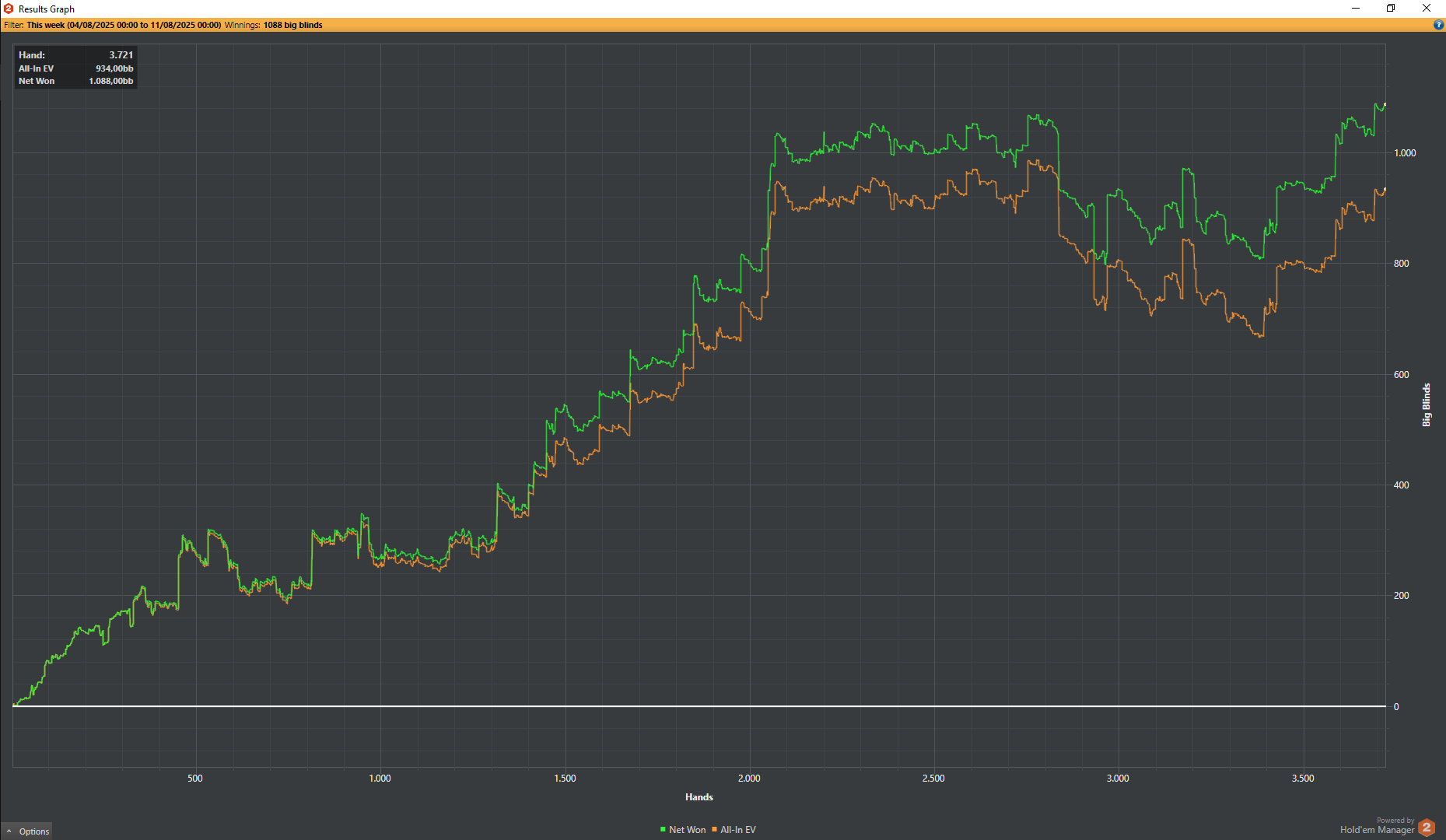Click the 'All-In EV' label in the info box
Image resolution: width=1446 pixels, height=840 pixels.
pos(37,68)
